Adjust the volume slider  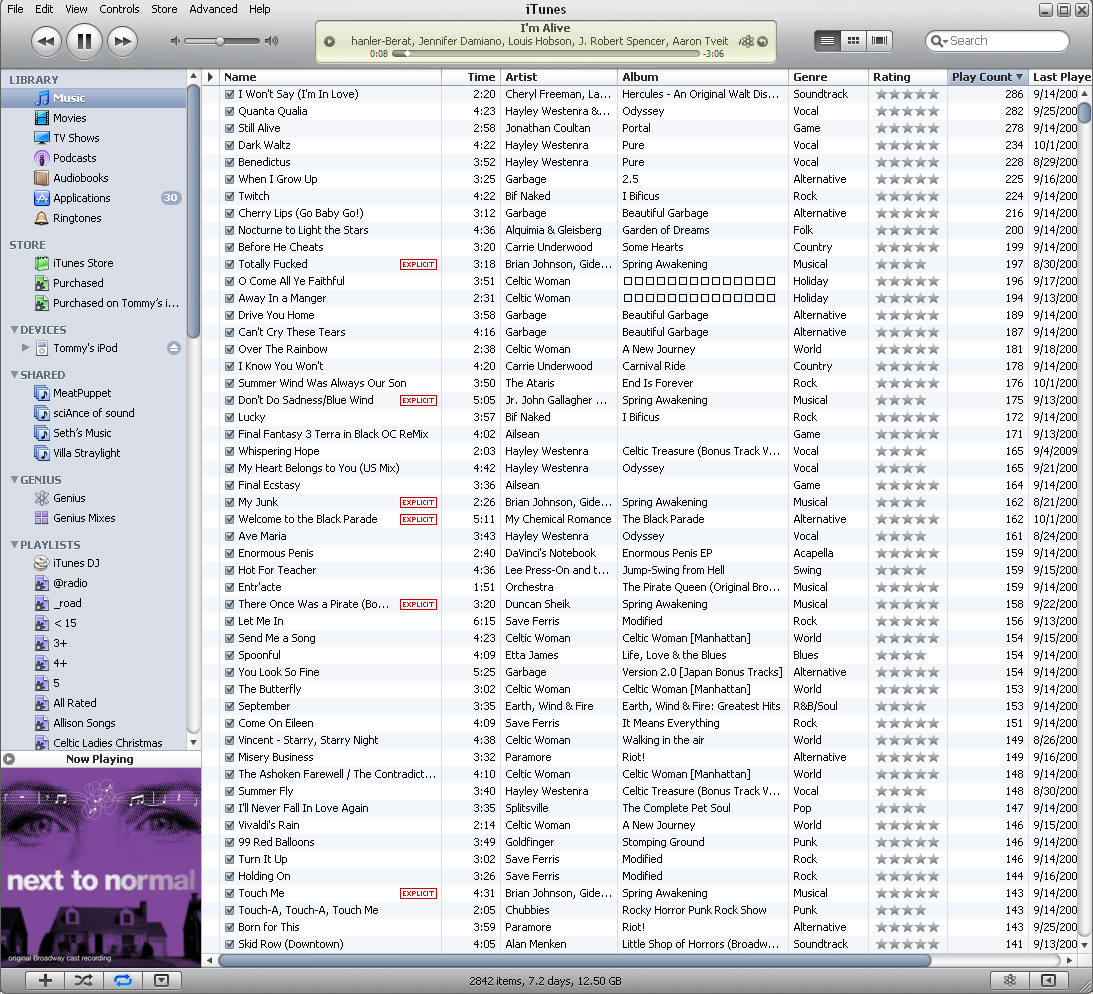[x=220, y=41]
